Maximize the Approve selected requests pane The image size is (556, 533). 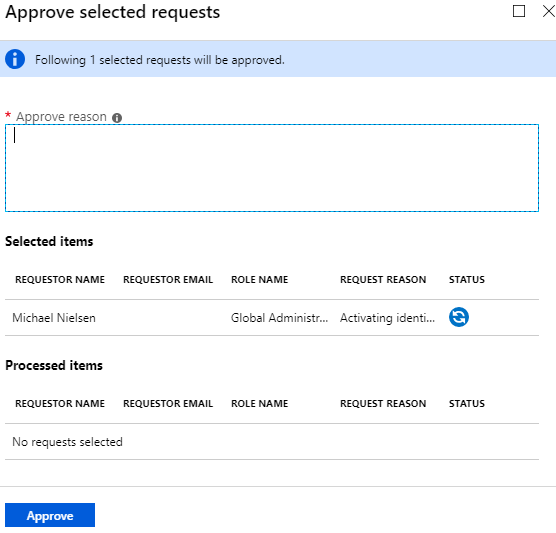click(519, 11)
